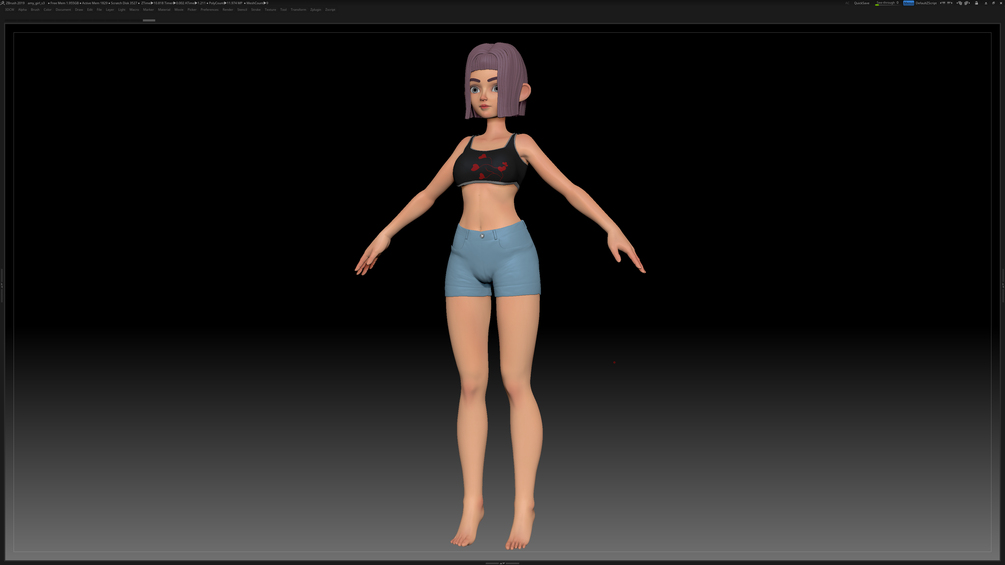Screen dimensions: 1005x565
Task: Toggle the blue Menus button
Action: pyautogui.click(x=908, y=3)
